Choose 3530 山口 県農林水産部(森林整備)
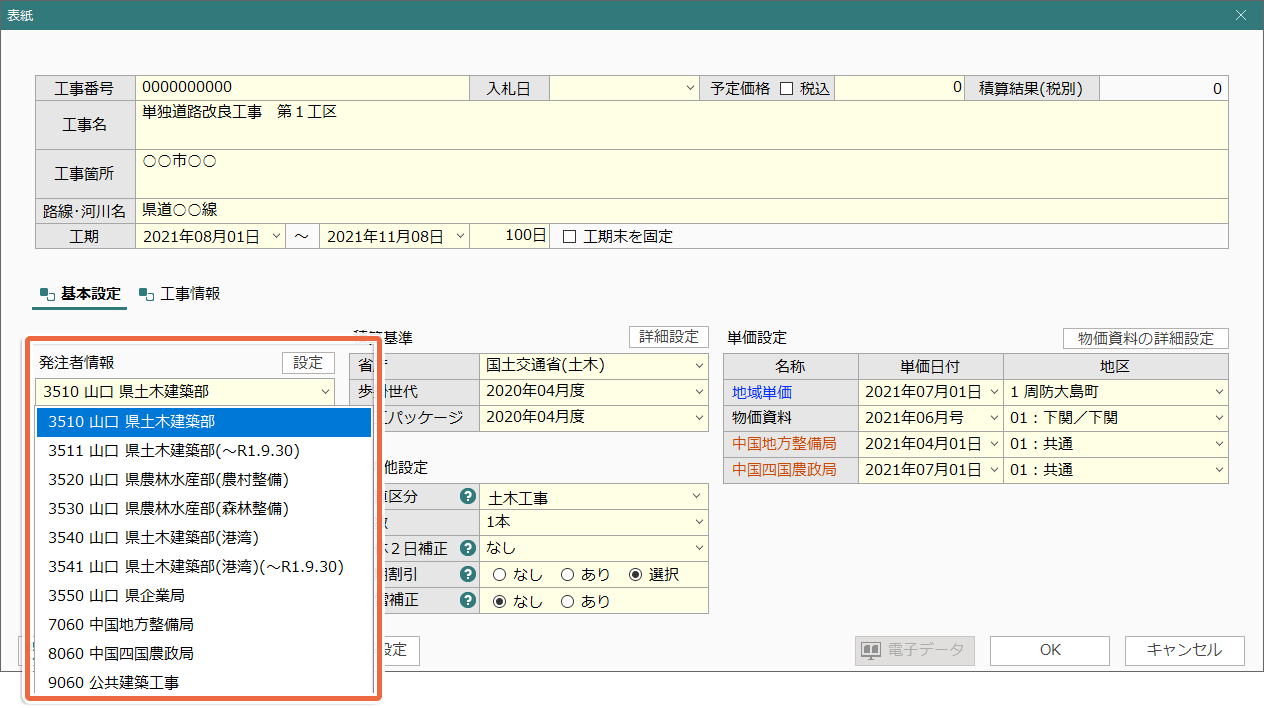The image size is (1264, 708). (204, 509)
